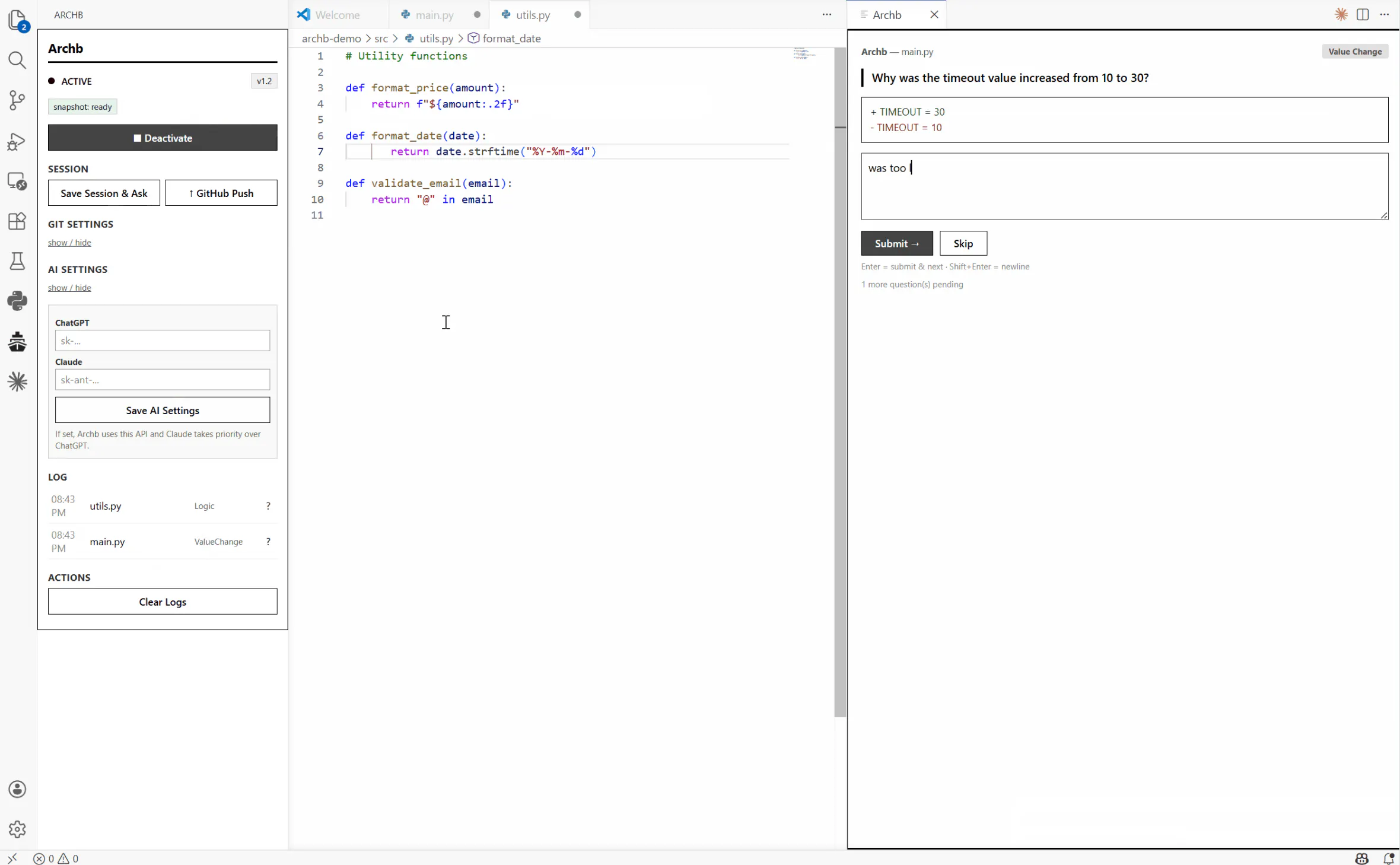Click the remote window icon in status bar
This screenshot has width=1400, height=865.
[x=12, y=858]
